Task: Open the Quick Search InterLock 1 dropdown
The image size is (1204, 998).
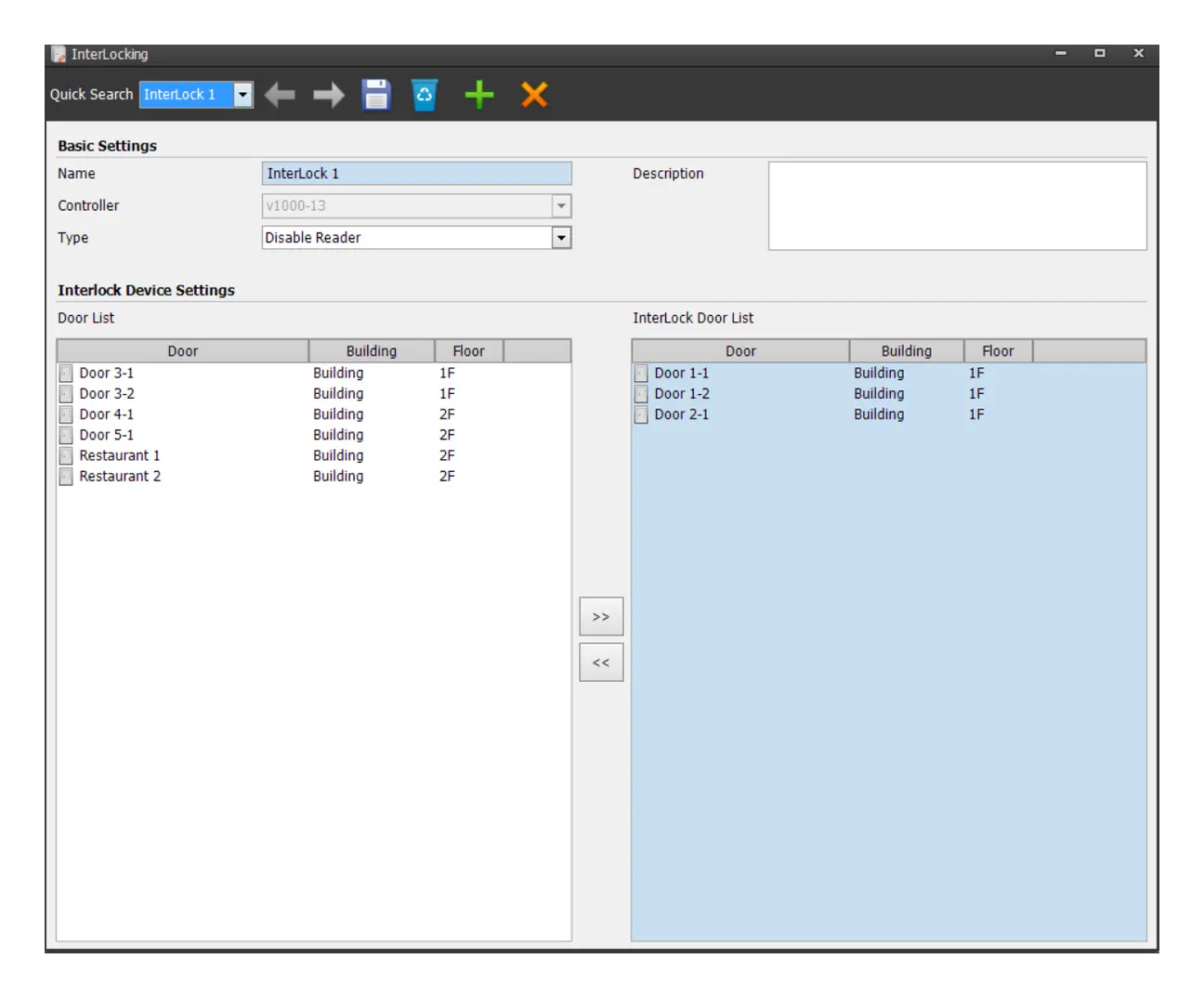Action: [x=242, y=95]
